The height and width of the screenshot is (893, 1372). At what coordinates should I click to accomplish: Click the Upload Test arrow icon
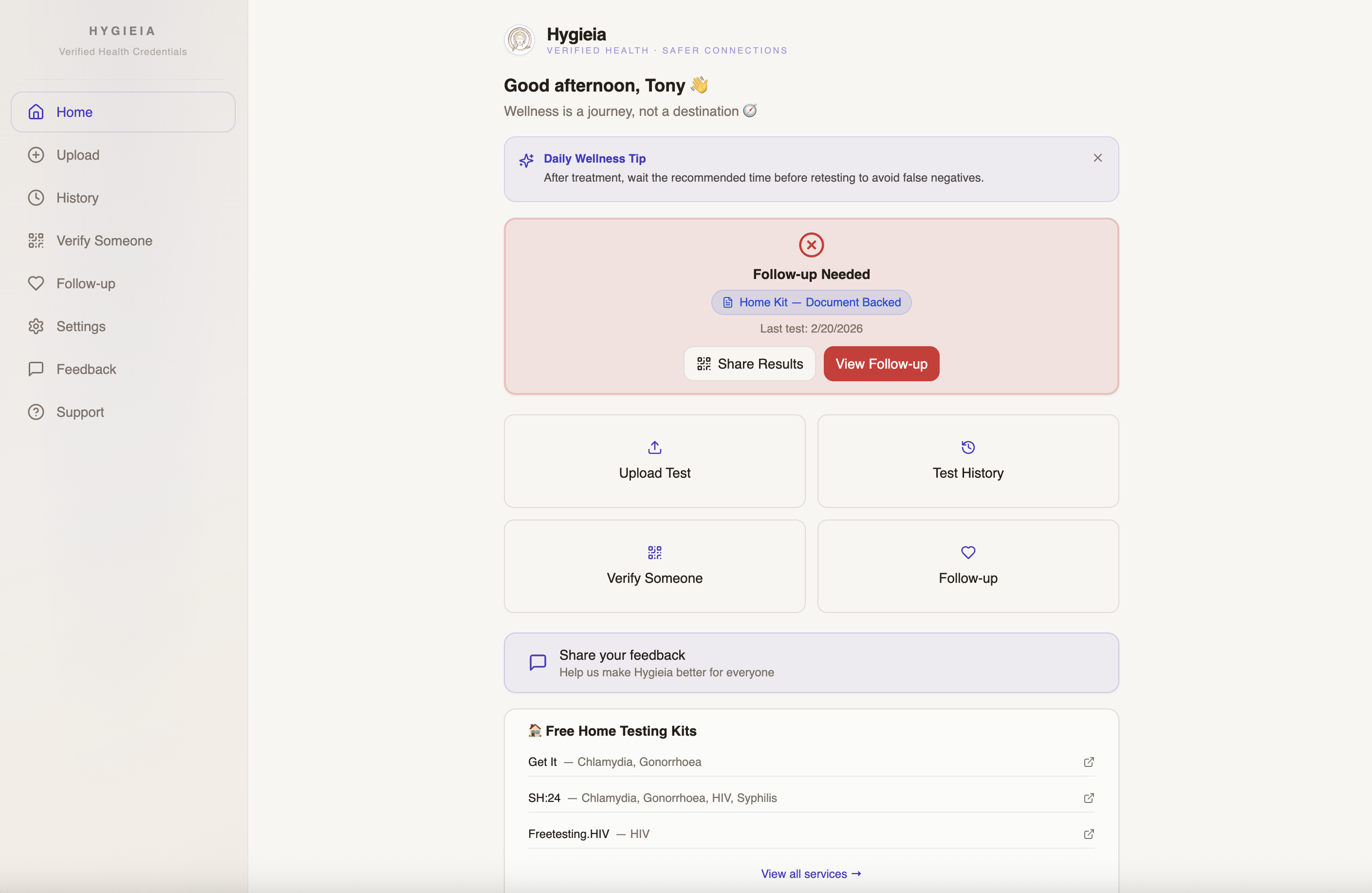coord(654,447)
